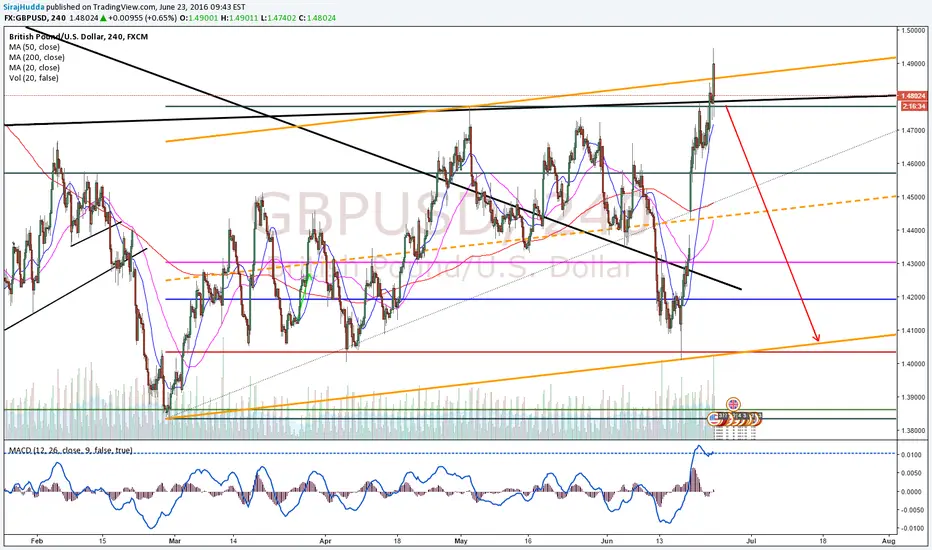Viewport: 932px width, 550px height.
Task: Click the Mar date on time axis
Action: [x=174, y=541]
